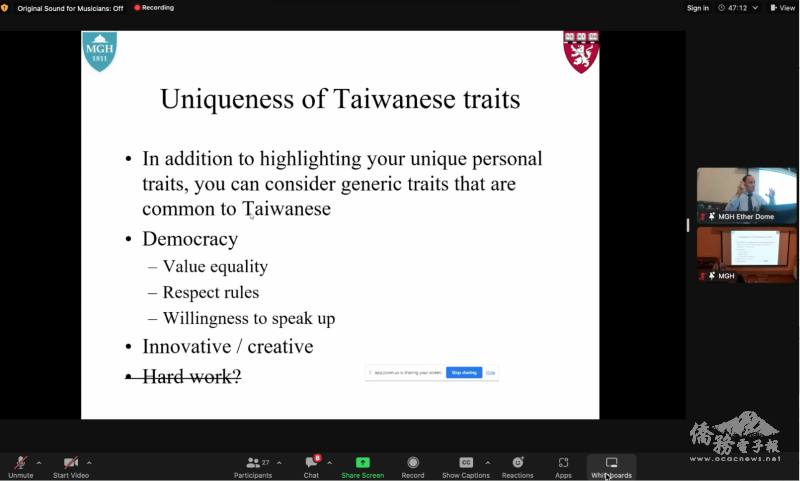This screenshot has width=800, height=481.
Task: Open the Apps panel
Action: click(563, 464)
